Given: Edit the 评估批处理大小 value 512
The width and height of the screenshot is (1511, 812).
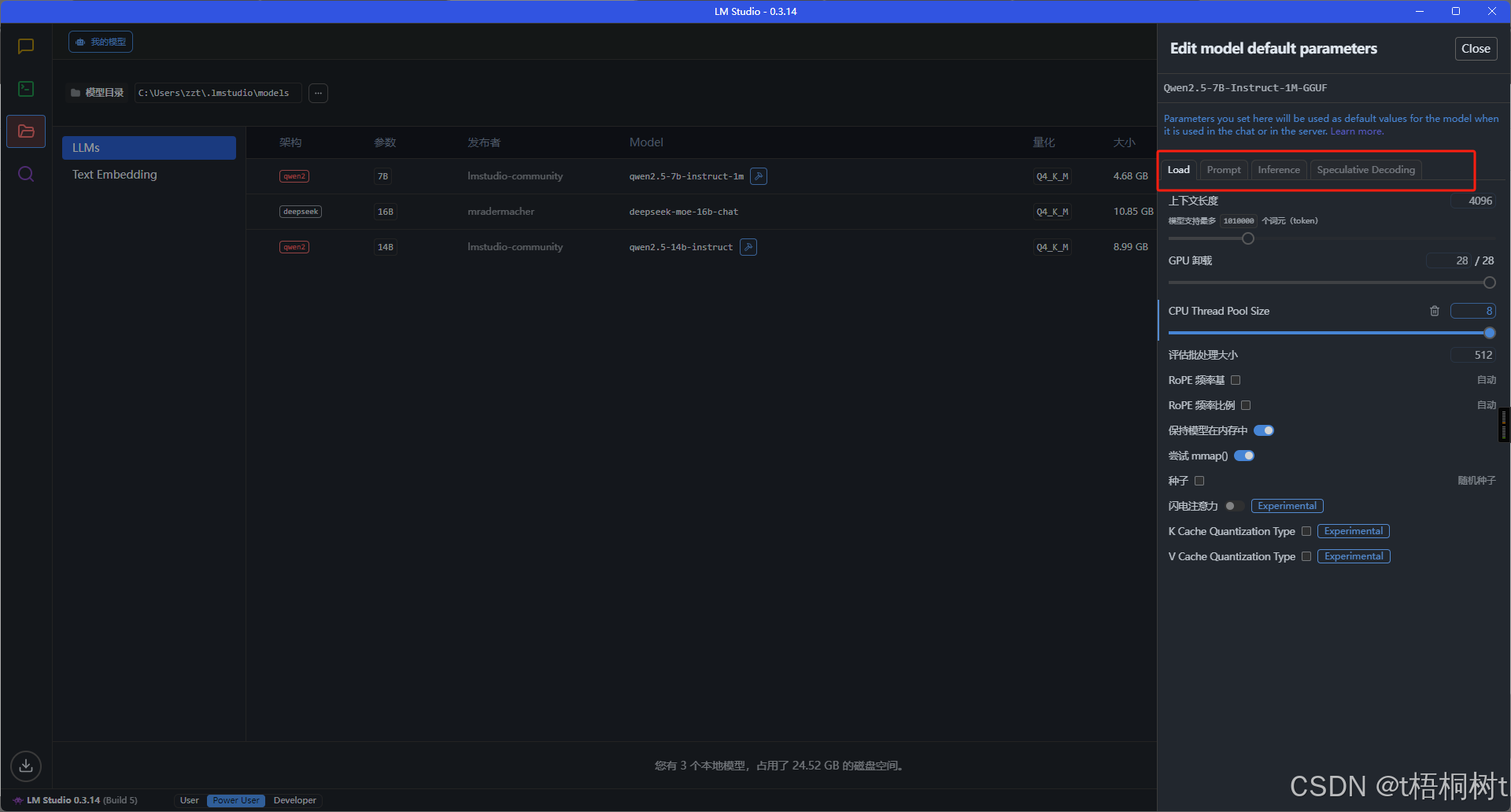Looking at the screenshot, I should coord(1473,355).
